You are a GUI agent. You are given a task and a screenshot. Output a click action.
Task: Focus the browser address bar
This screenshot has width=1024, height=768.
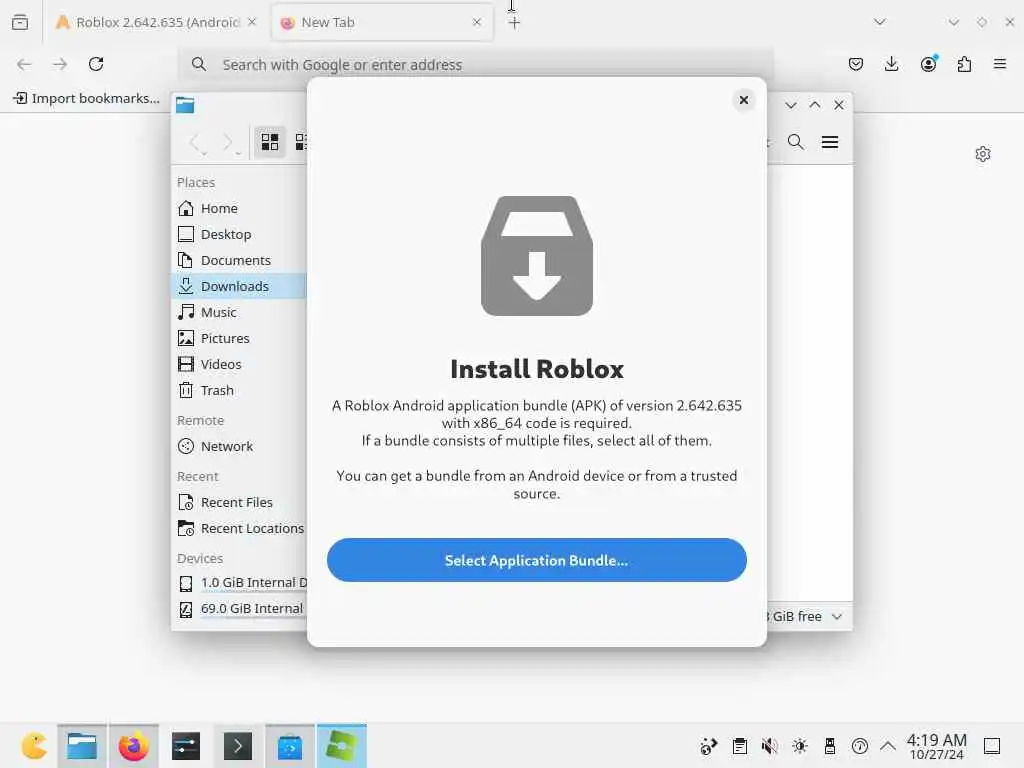click(477, 65)
